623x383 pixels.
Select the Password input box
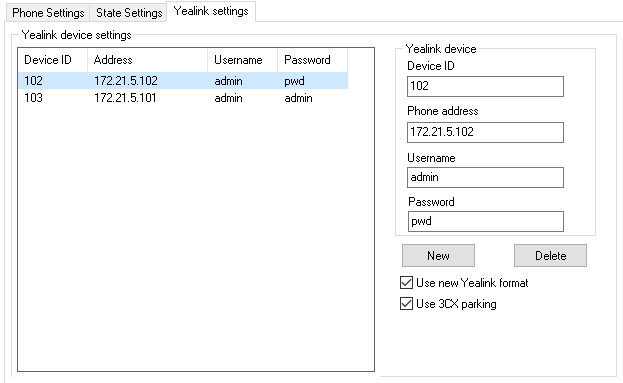486,221
